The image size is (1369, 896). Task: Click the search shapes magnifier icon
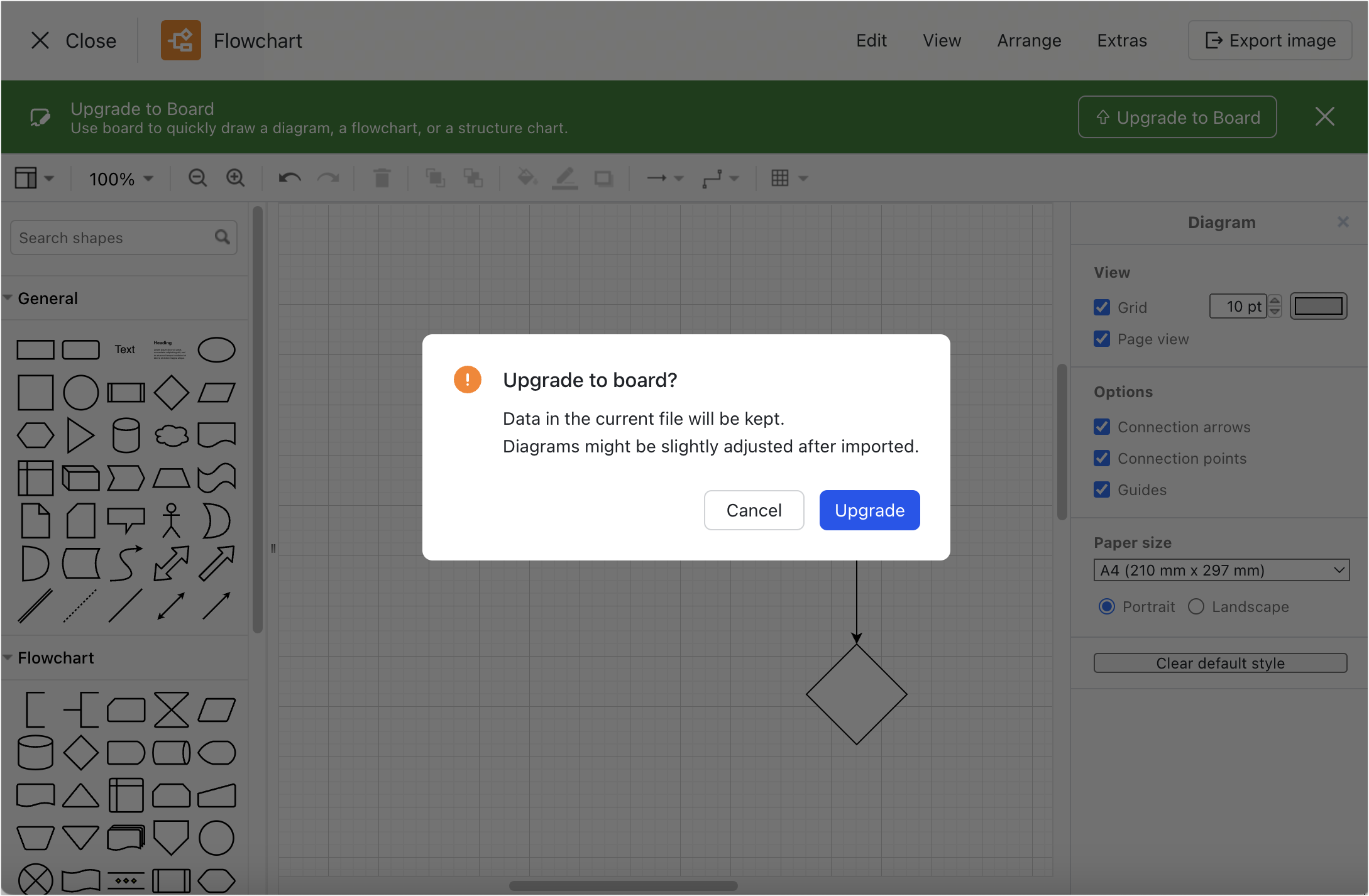pos(222,237)
